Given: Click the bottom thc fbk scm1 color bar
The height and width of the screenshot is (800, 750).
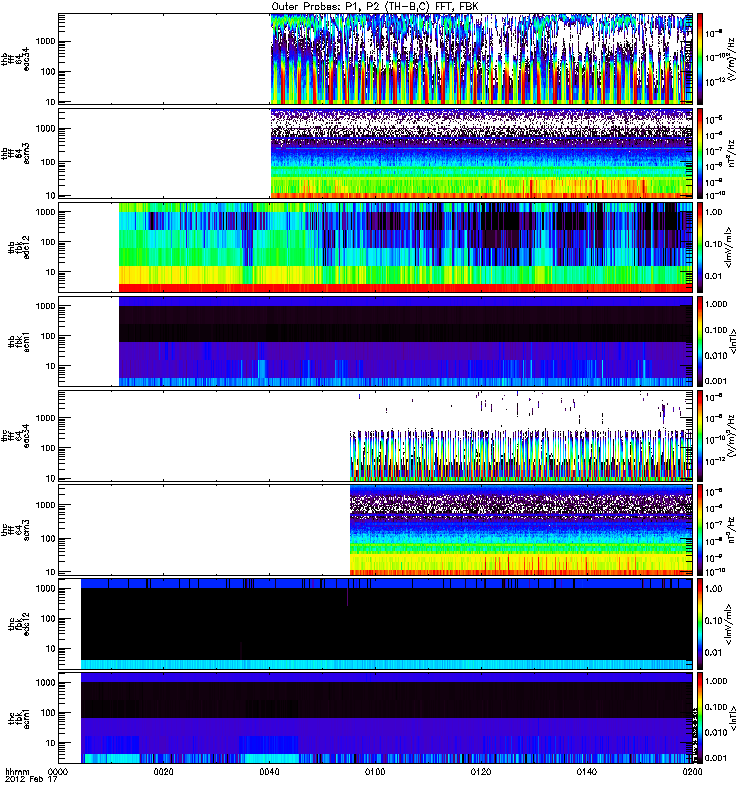Looking at the screenshot, I should 701,717.
